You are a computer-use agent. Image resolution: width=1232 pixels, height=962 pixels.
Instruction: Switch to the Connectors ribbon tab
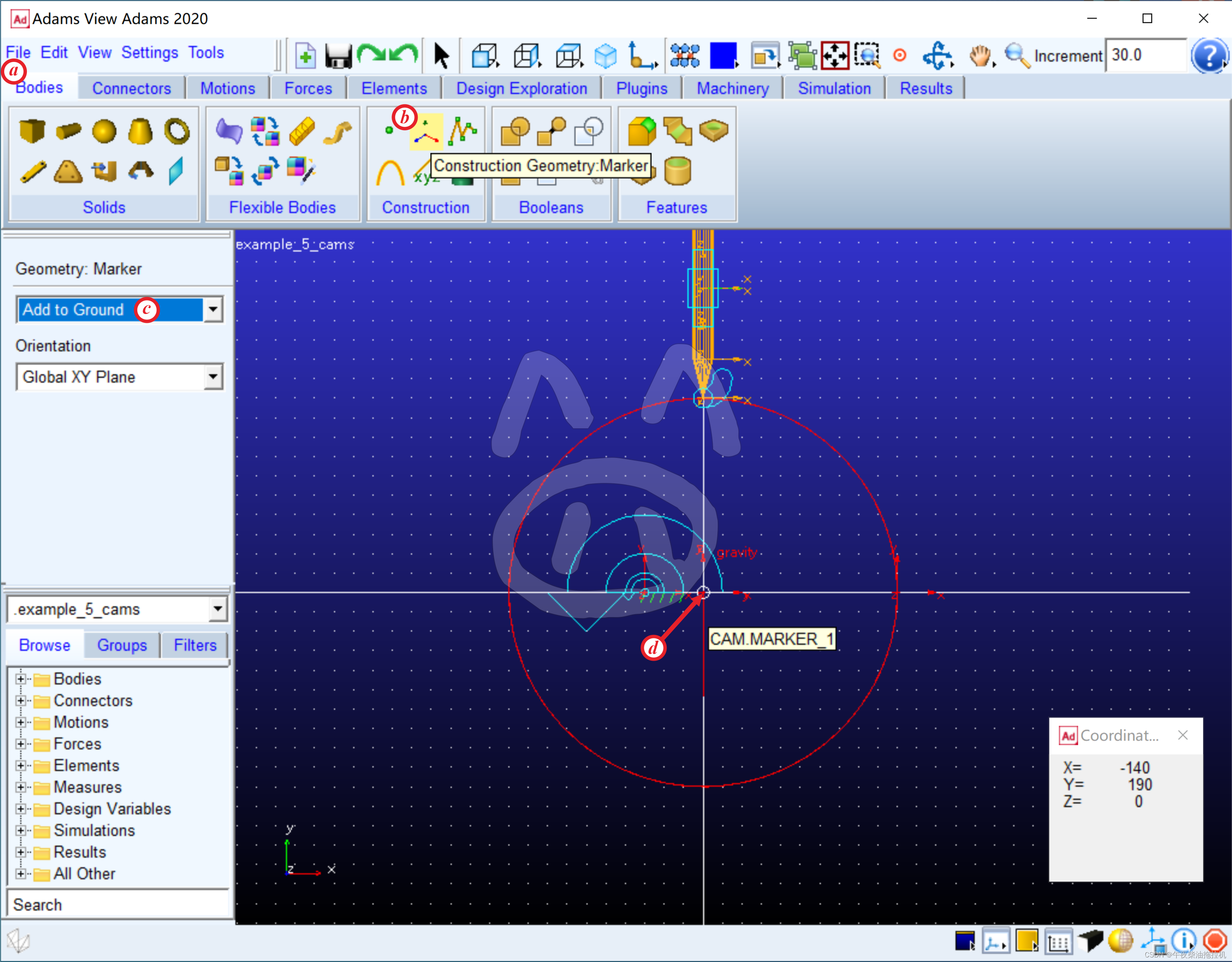click(x=132, y=89)
